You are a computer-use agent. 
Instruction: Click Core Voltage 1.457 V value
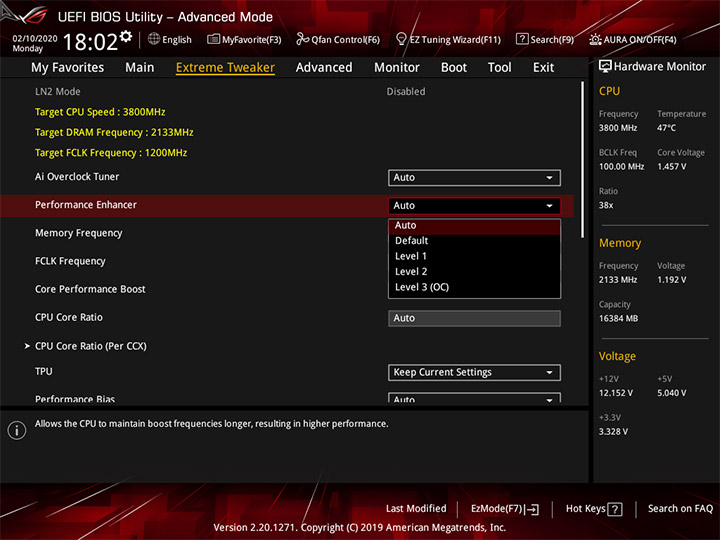click(x=671, y=166)
